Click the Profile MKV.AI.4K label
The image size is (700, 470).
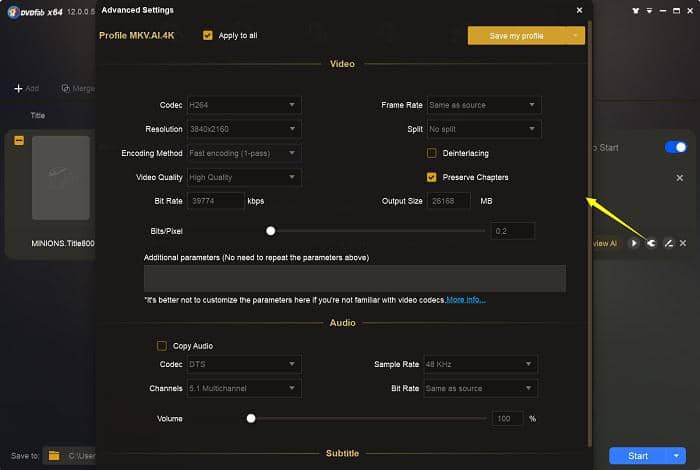(137, 35)
